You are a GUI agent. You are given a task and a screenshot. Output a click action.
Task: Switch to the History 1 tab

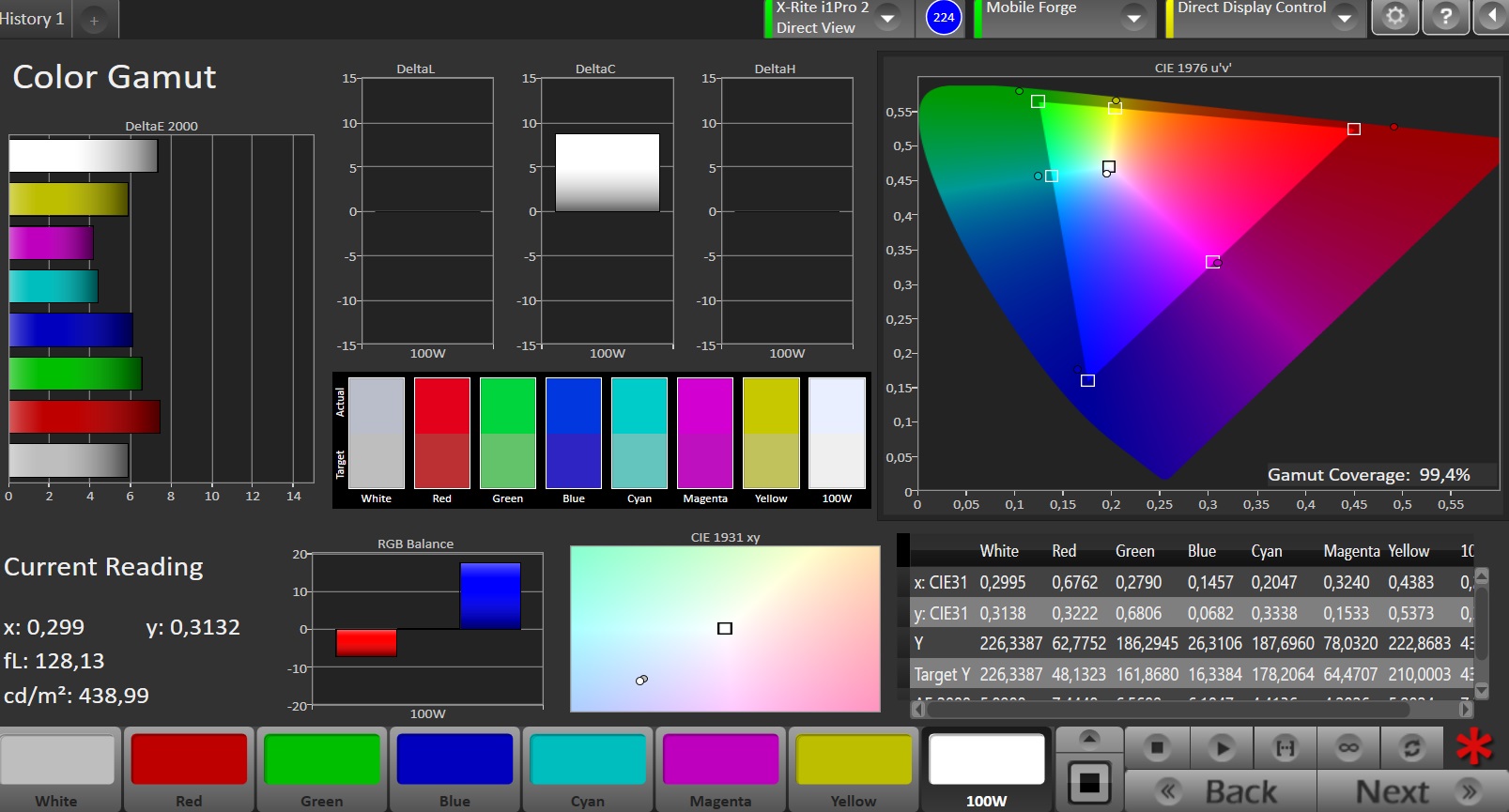pos(35,19)
